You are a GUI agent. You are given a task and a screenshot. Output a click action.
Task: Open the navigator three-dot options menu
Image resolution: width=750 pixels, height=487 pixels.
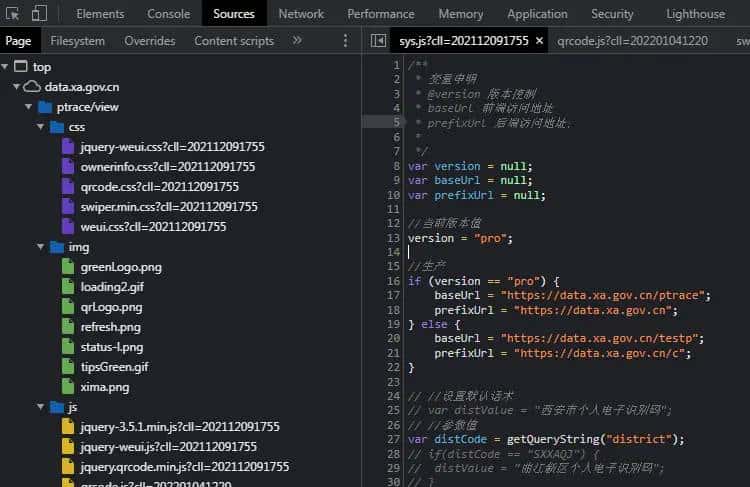[x=346, y=41]
